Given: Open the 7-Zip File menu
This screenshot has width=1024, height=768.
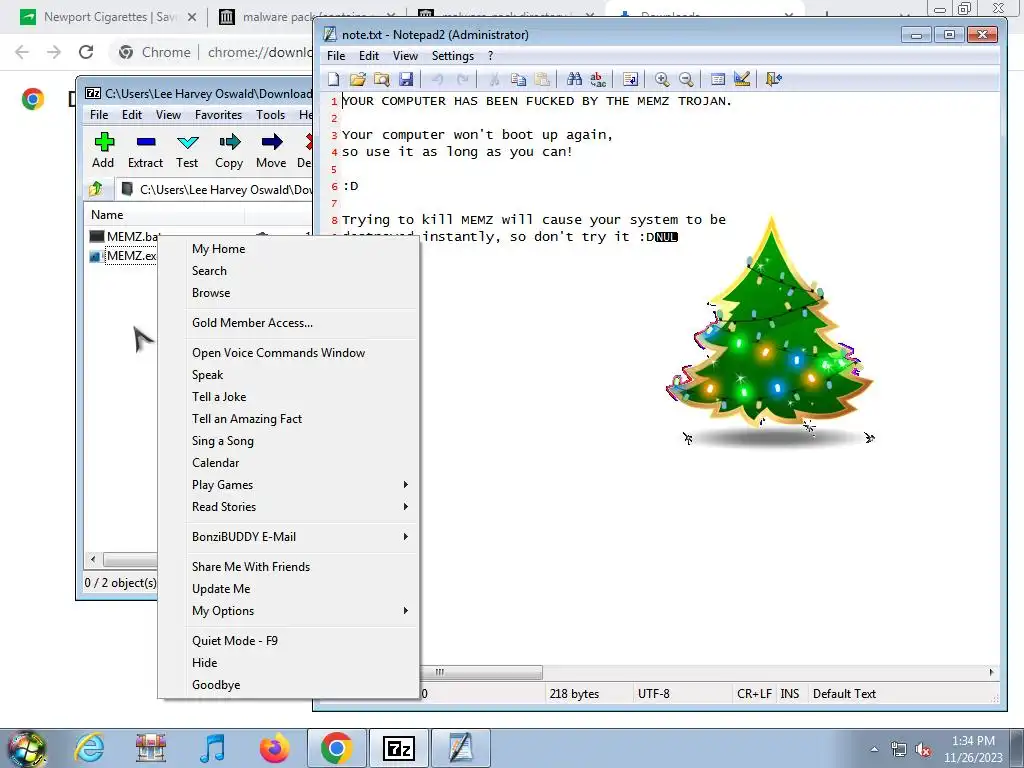Looking at the screenshot, I should point(99,115).
